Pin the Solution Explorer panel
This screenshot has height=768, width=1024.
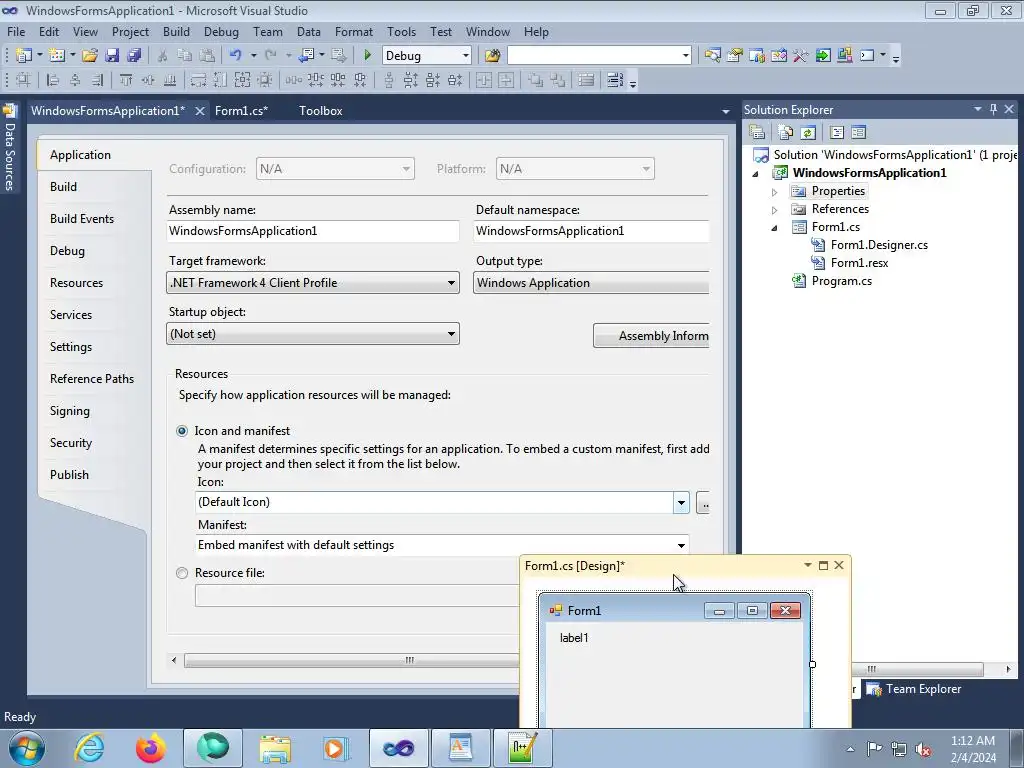point(993,109)
